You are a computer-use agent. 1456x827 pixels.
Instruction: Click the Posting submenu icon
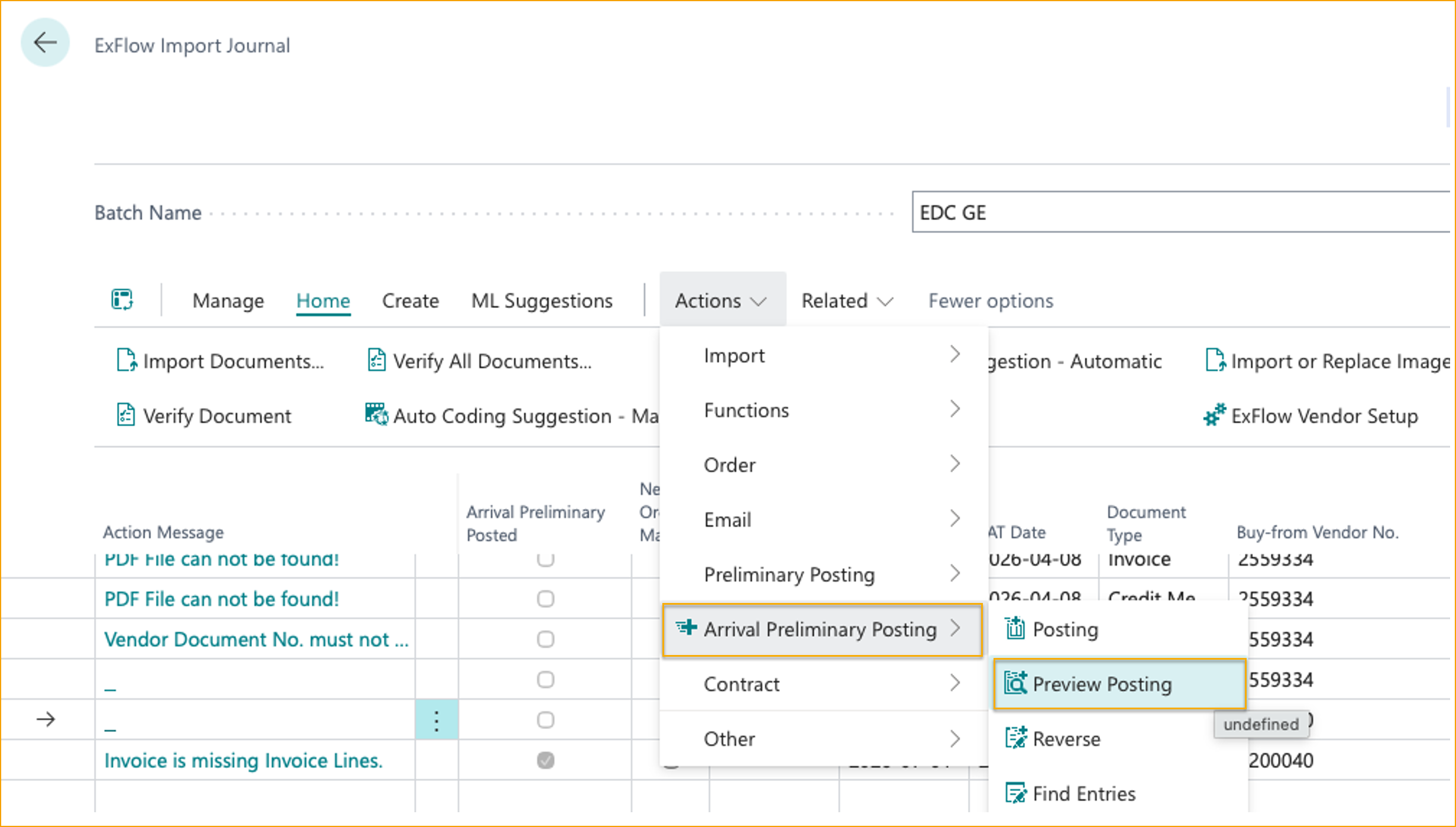(1015, 628)
